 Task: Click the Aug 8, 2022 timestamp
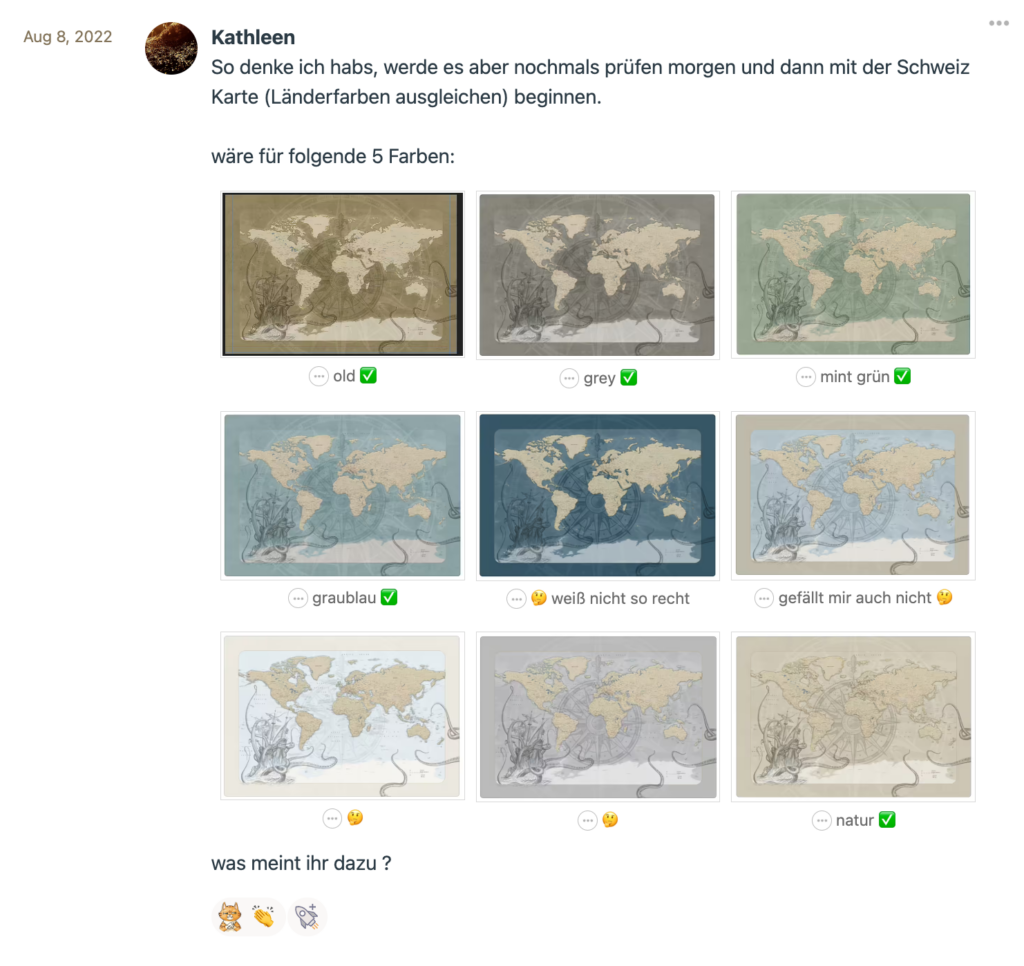tap(68, 37)
